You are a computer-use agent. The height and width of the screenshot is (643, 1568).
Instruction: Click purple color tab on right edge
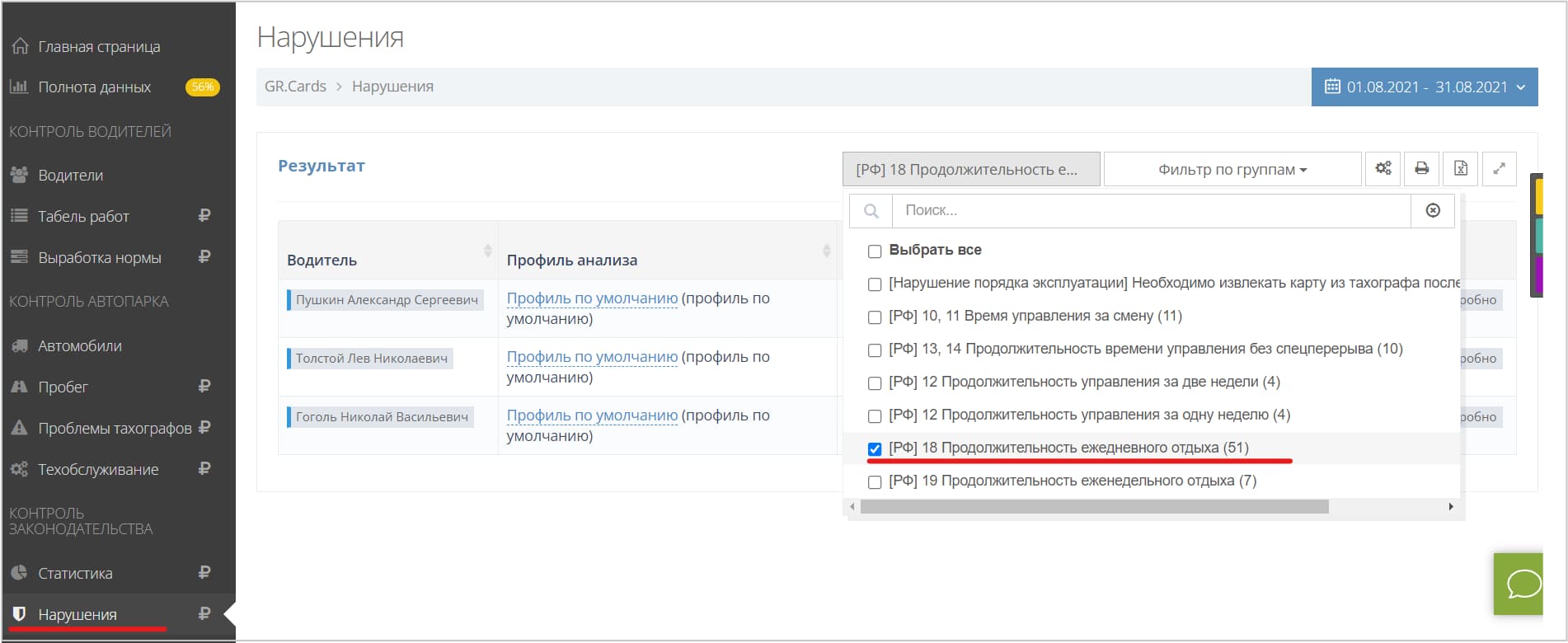point(1538,275)
